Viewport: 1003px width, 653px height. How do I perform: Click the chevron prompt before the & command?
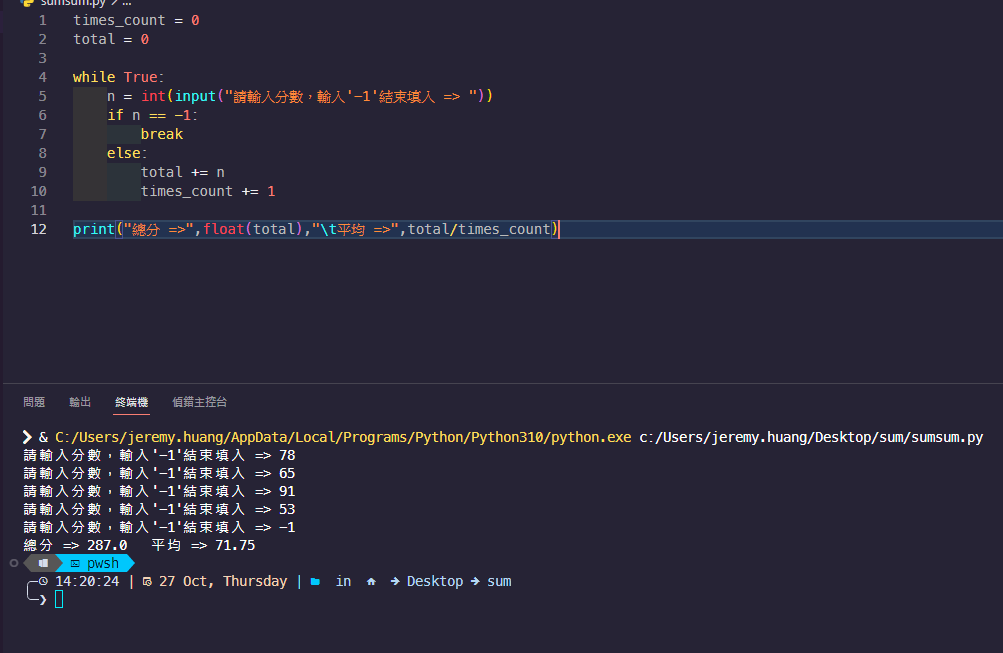click(x=27, y=437)
